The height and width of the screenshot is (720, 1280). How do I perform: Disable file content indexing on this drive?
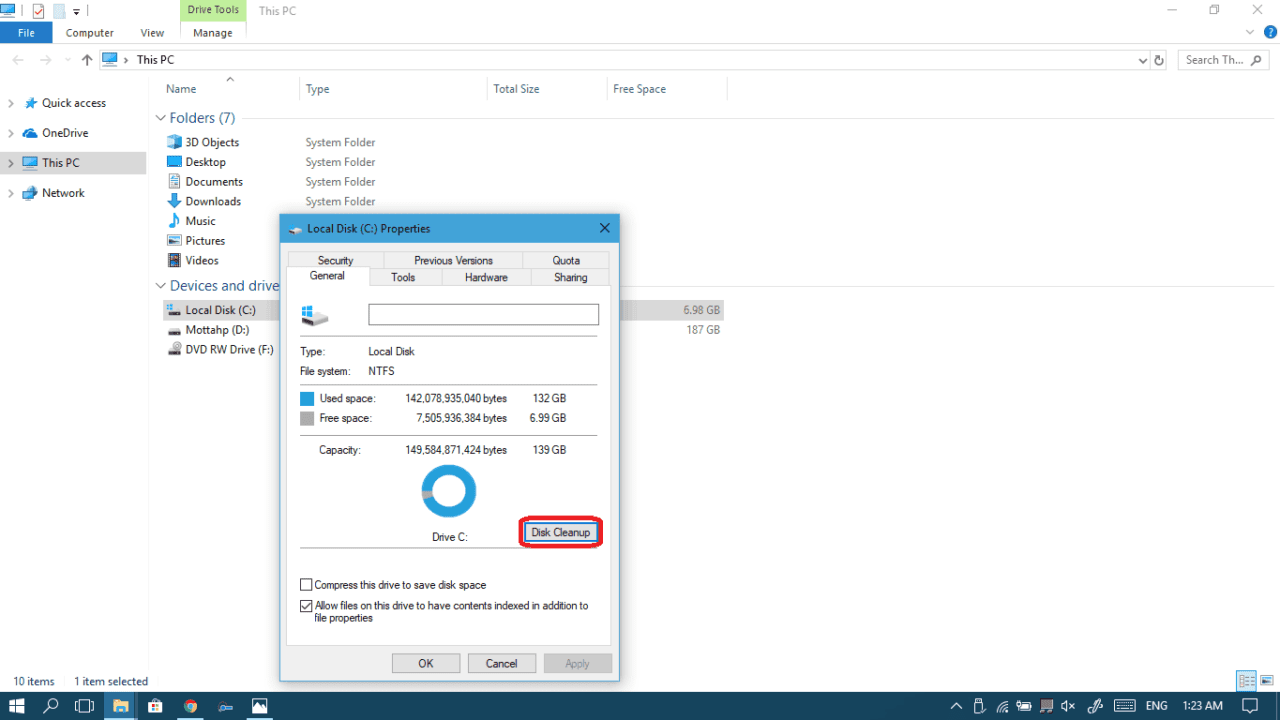(306, 605)
